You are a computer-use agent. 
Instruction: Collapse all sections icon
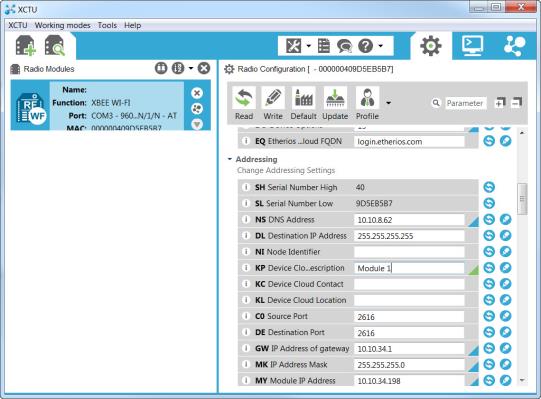(x=517, y=103)
